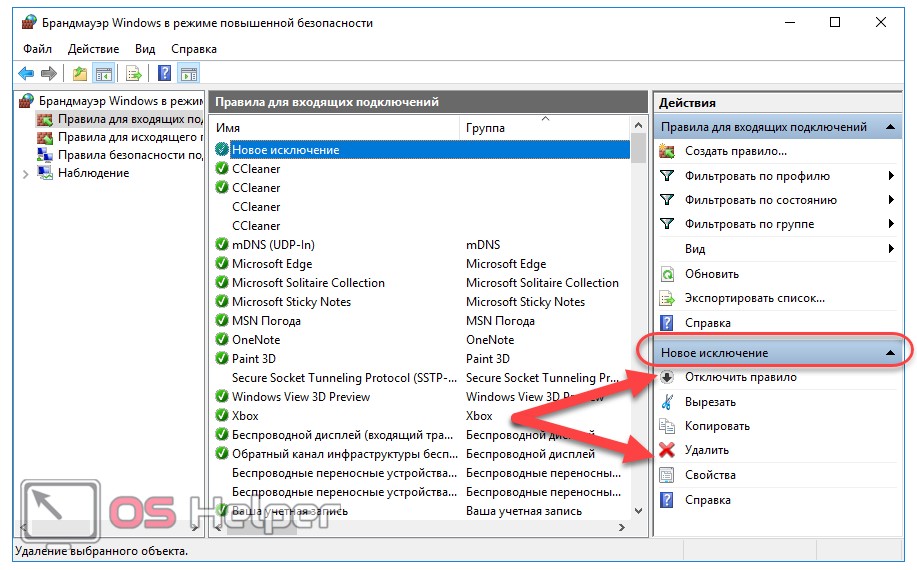Open the Вид menu in menu bar

tap(145, 48)
